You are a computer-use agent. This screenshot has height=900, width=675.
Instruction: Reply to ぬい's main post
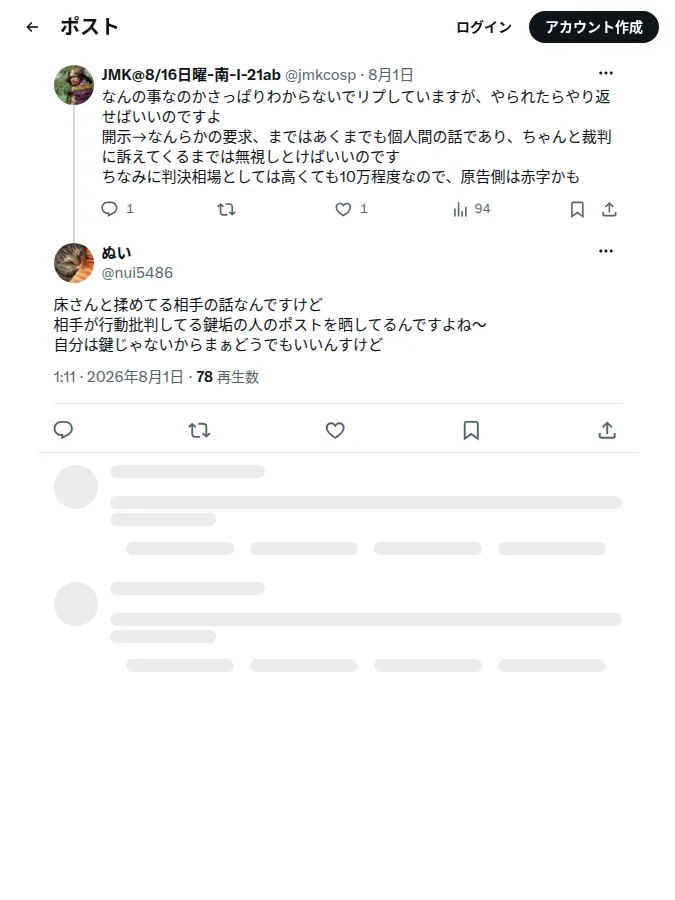(63, 430)
